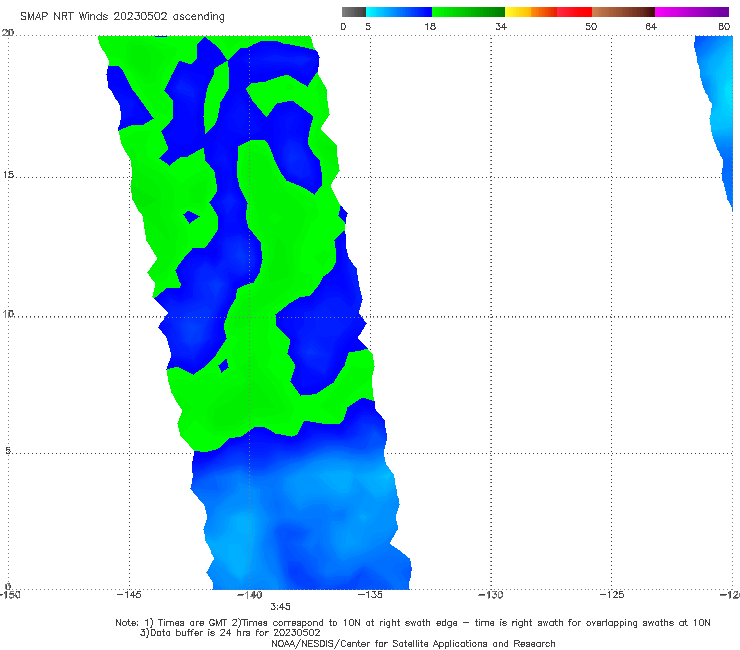This screenshot has height=650, width=740.
Task: Click the green 18-34 color bar segment
Action: tap(468, 12)
